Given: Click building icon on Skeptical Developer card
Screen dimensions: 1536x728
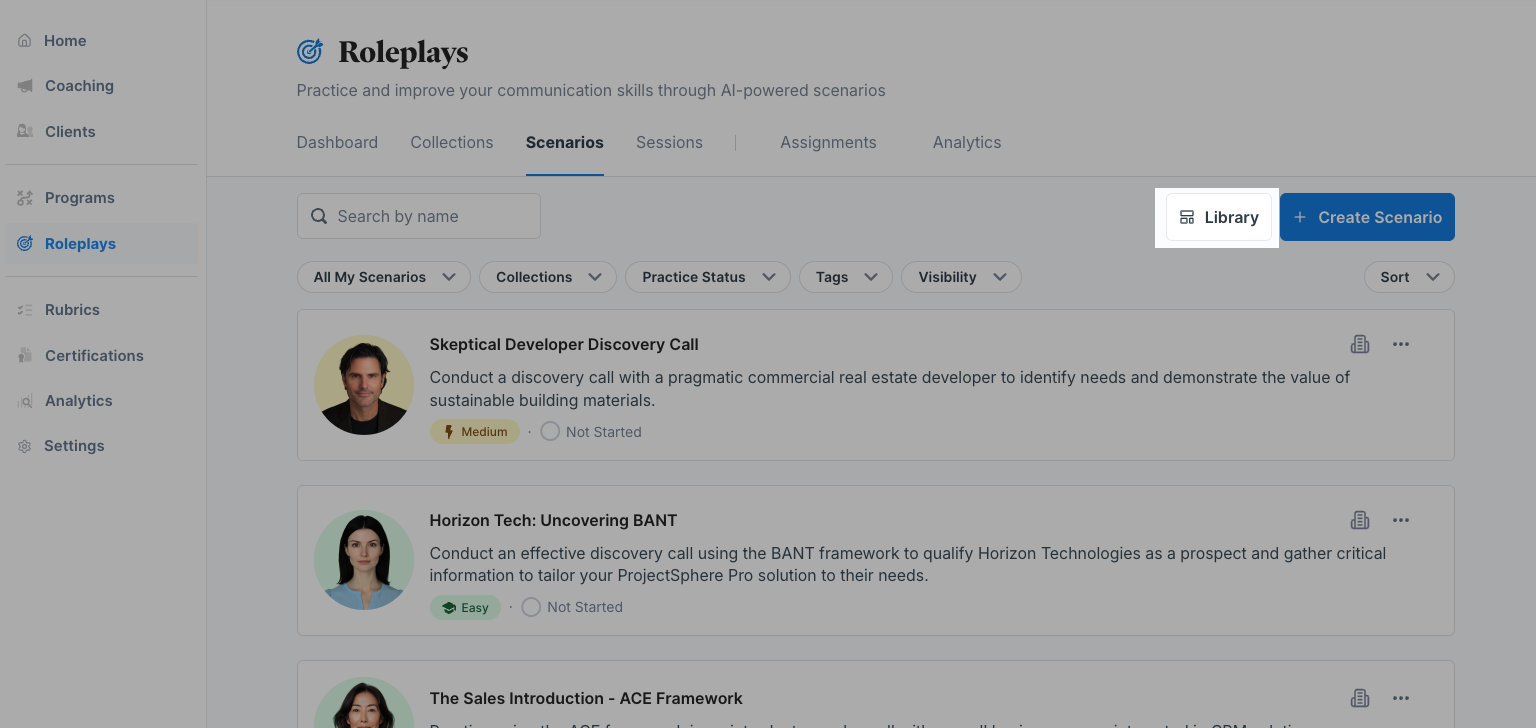Looking at the screenshot, I should pyautogui.click(x=1360, y=344).
